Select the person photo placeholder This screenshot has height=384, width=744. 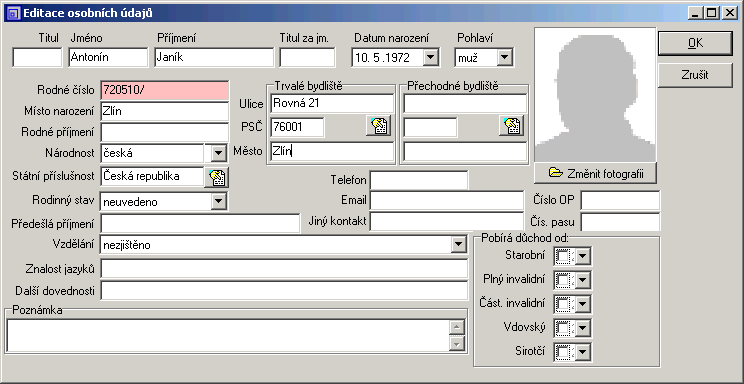[x=595, y=94]
